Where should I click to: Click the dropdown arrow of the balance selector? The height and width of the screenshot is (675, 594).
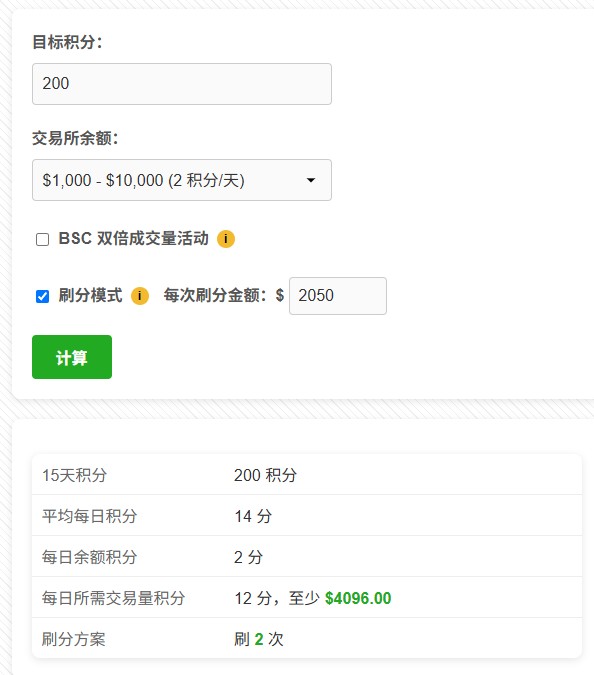pyautogui.click(x=311, y=180)
